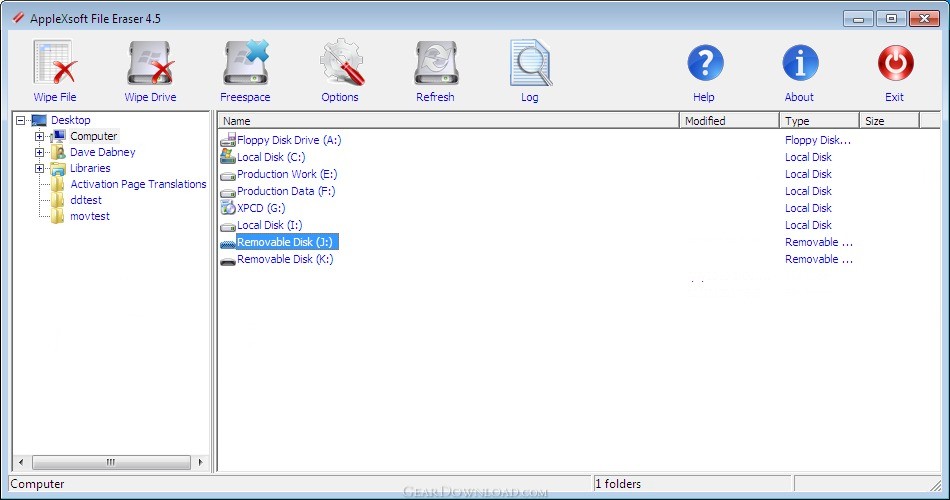
Task: Click the Activation Page Translations folder icon
Action: click(58, 184)
